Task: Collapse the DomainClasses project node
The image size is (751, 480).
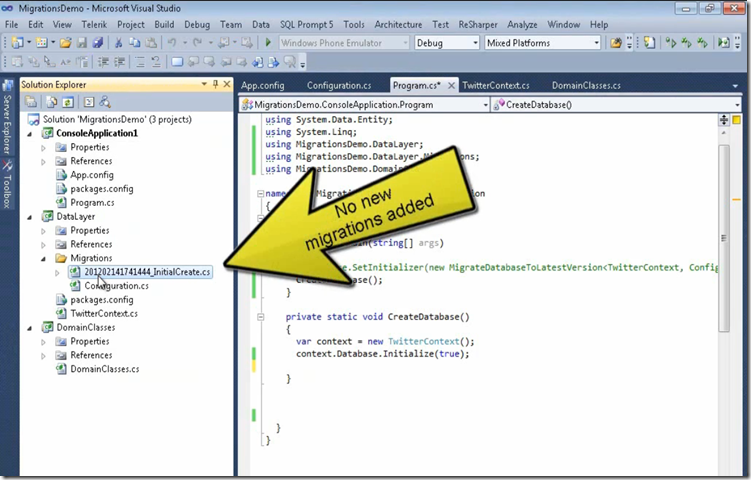Action: tap(30, 328)
